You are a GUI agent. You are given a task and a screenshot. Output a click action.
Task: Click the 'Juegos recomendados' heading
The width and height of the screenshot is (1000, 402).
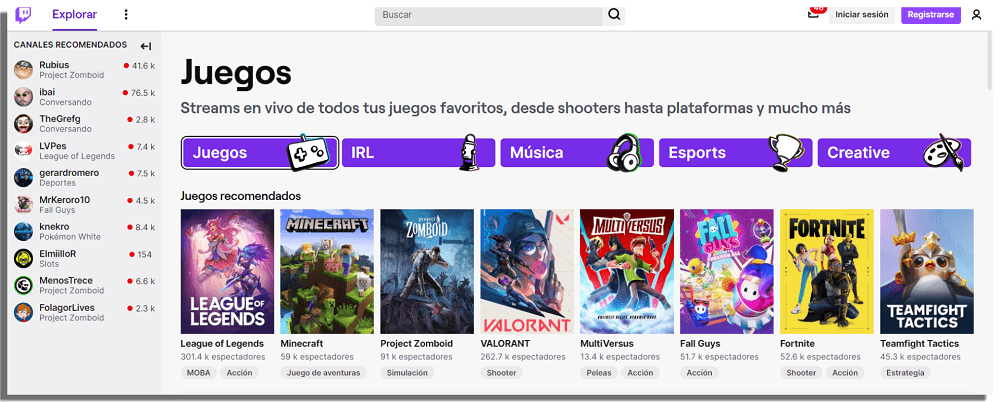[240, 195]
